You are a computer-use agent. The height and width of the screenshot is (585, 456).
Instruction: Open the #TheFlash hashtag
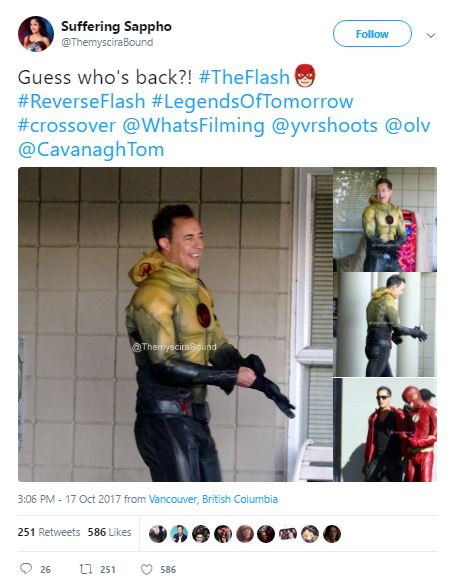[x=244, y=78]
